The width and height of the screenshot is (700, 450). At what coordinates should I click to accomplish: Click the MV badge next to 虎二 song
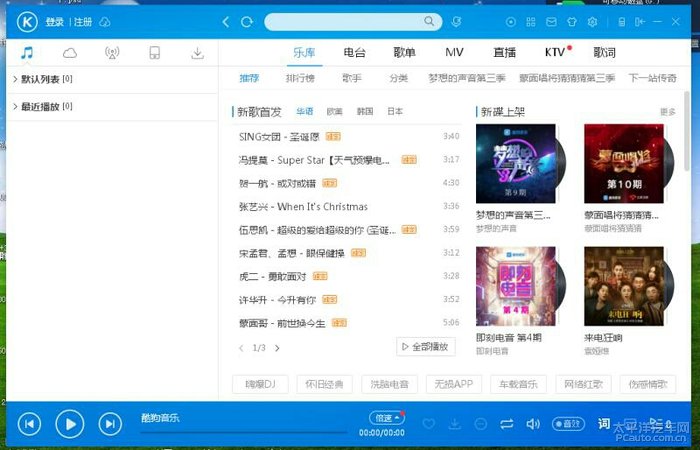tap(320, 276)
